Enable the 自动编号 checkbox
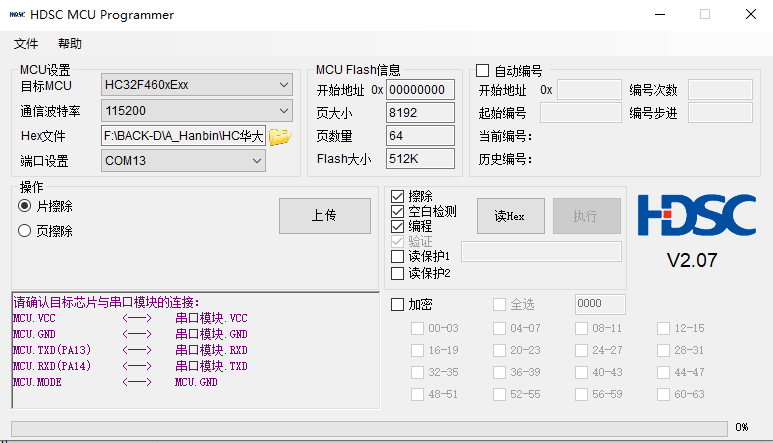This screenshot has width=773, height=443. tap(483, 70)
